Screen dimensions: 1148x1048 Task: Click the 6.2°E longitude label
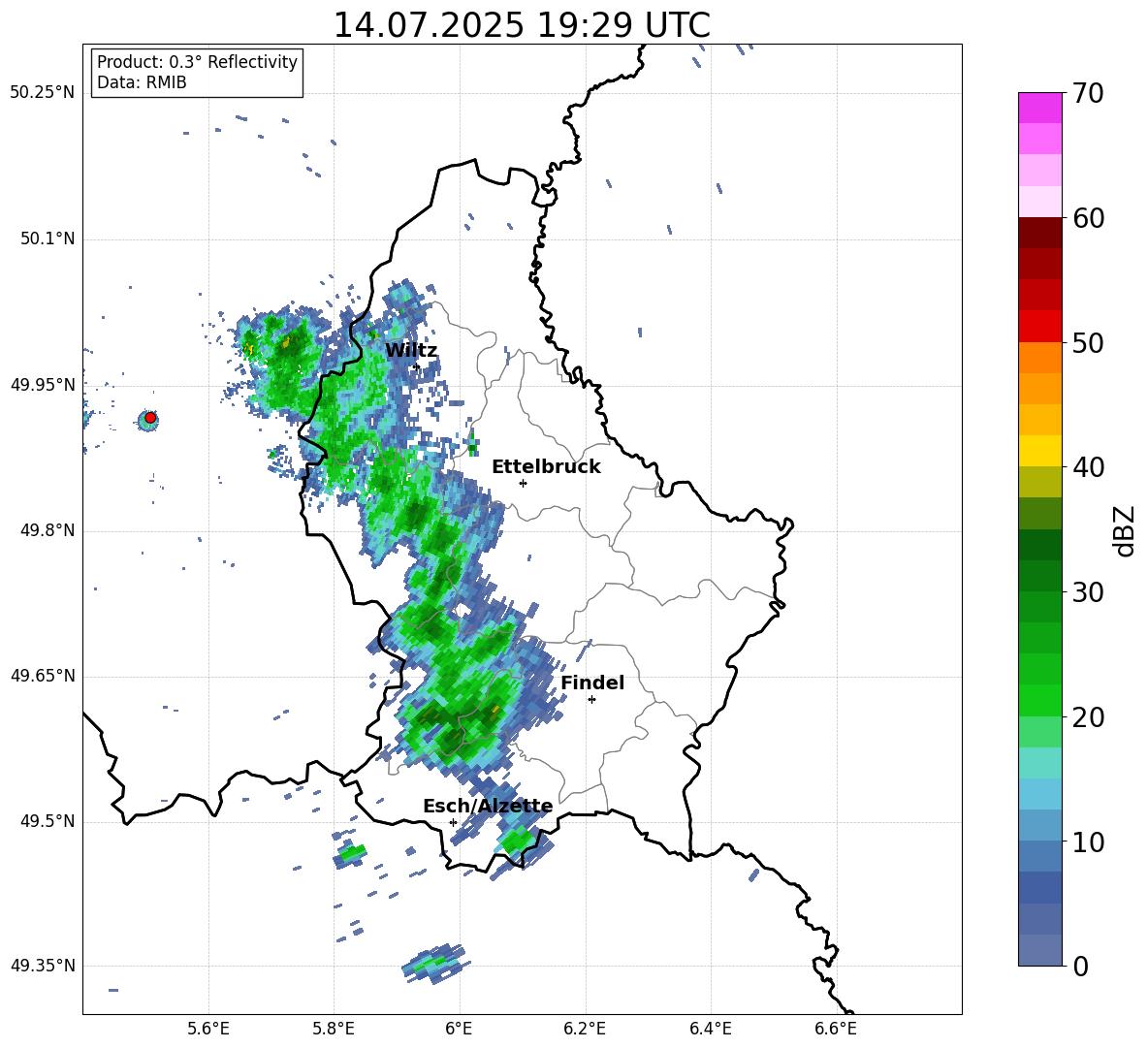tap(585, 1030)
